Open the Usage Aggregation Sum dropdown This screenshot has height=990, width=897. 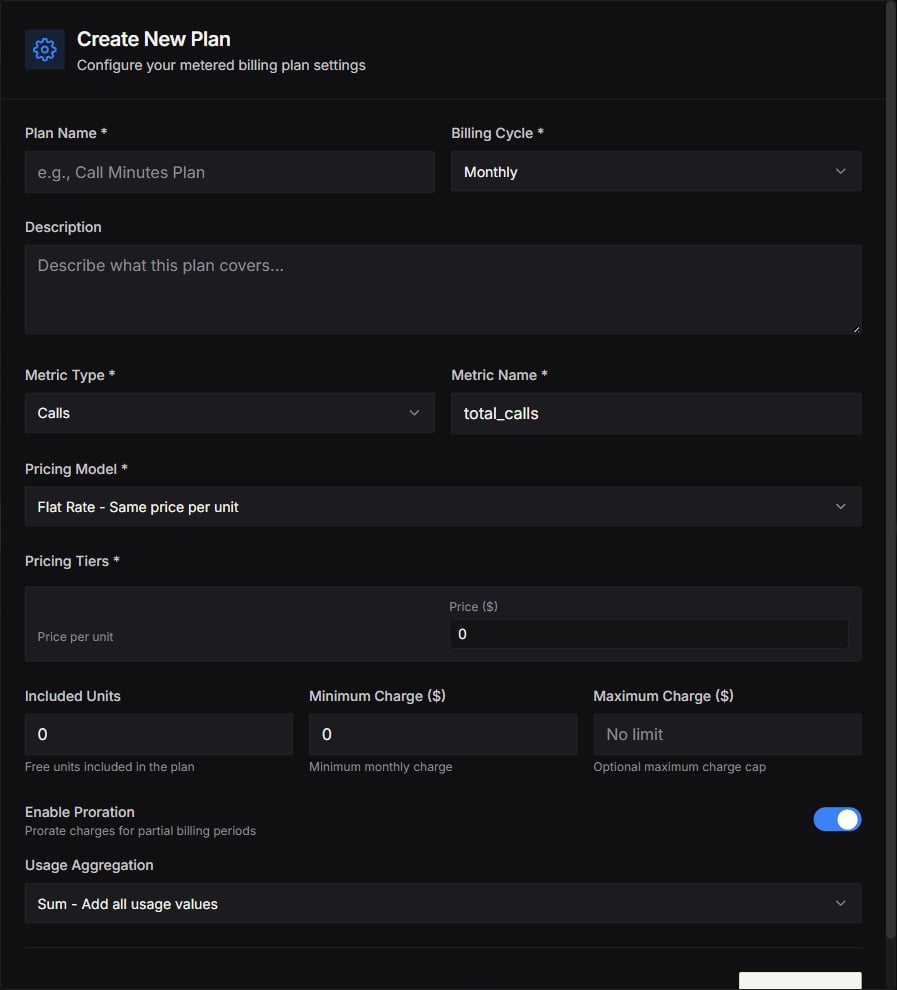(x=443, y=903)
